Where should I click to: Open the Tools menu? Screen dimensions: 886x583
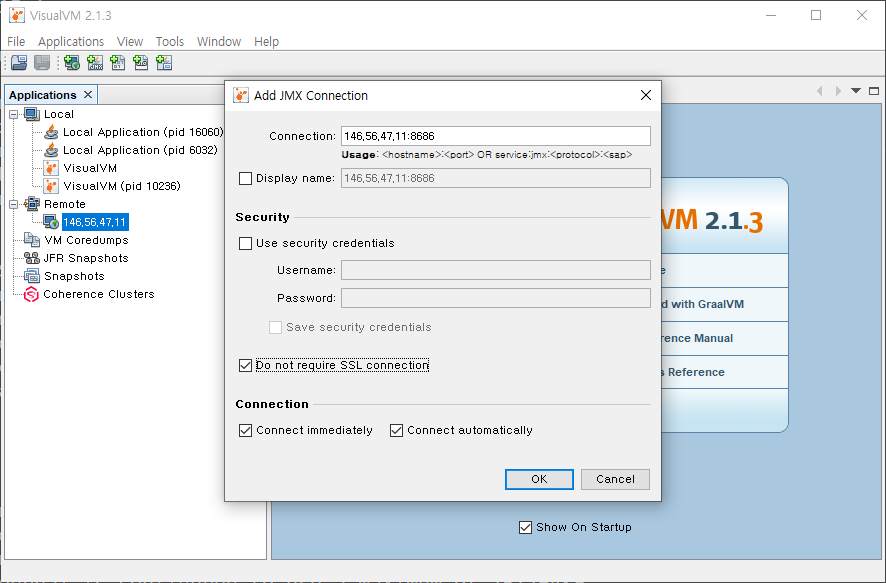[170, 42]
